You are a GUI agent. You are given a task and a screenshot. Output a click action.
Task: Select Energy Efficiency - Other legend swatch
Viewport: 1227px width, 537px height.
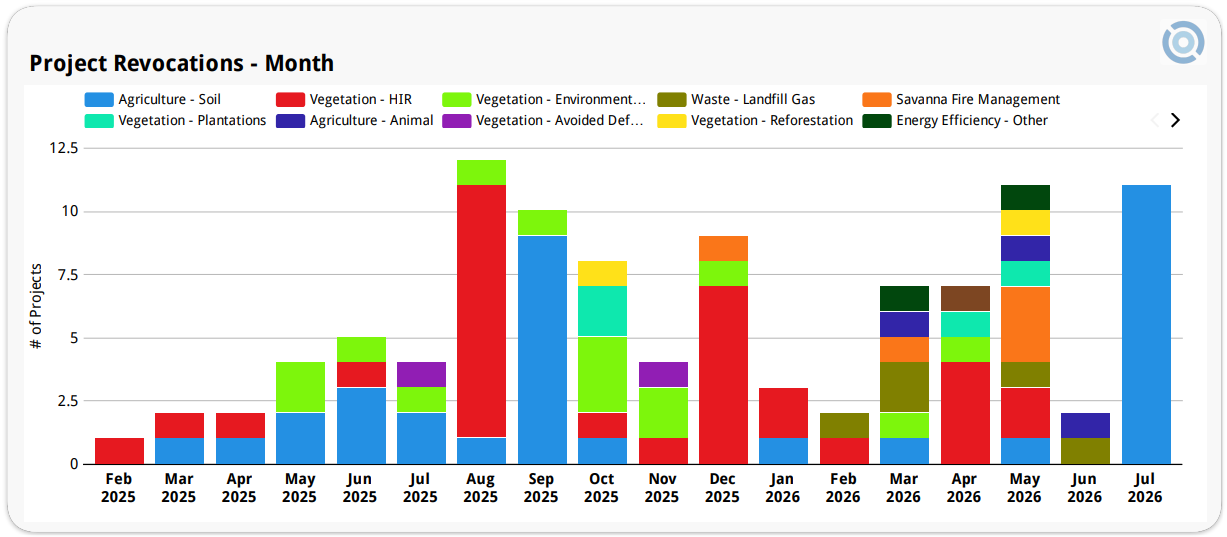876,121
